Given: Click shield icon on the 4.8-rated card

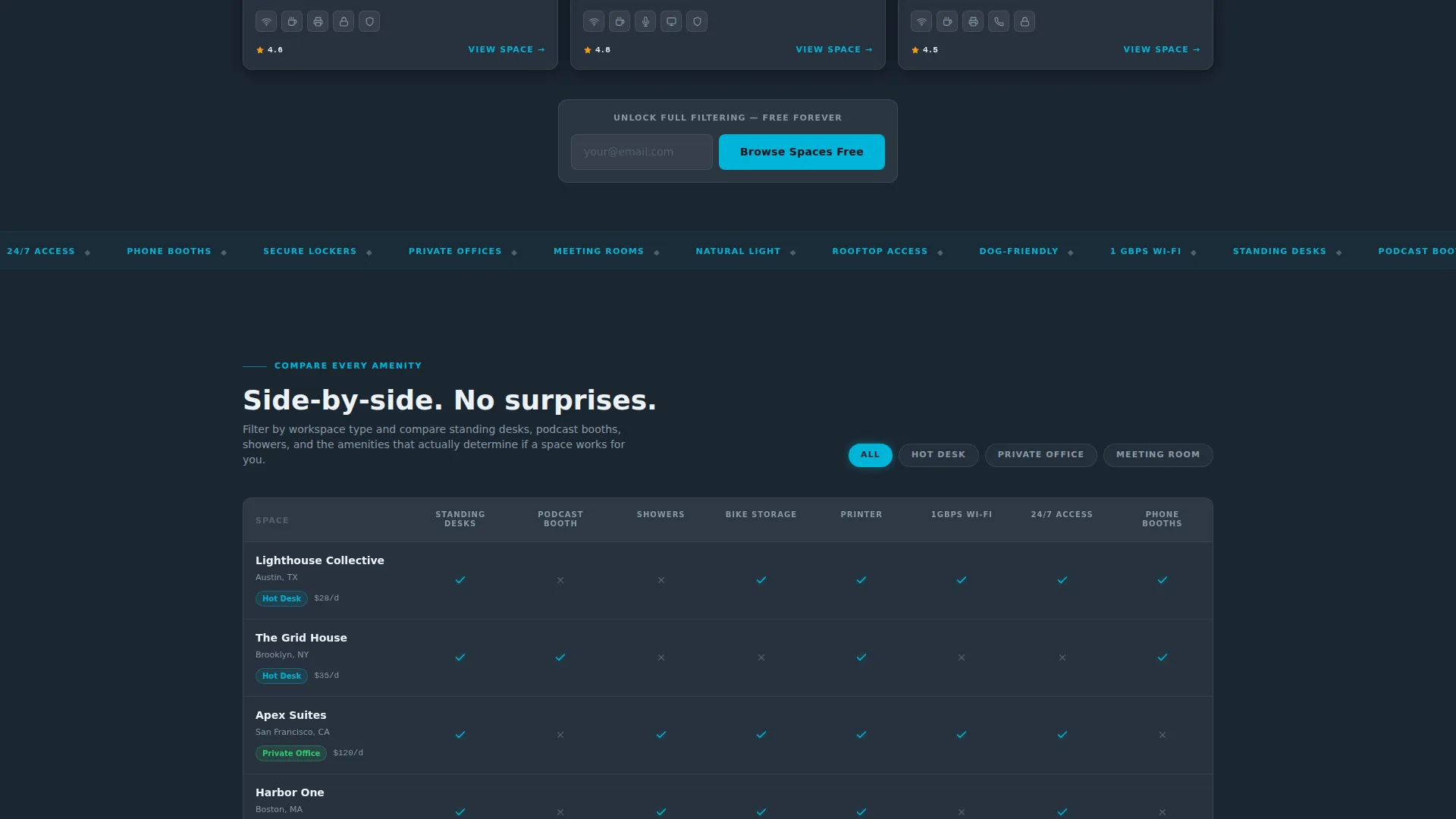Looking at the screenshot, I should pyautogui.click(x=697, y=22).
